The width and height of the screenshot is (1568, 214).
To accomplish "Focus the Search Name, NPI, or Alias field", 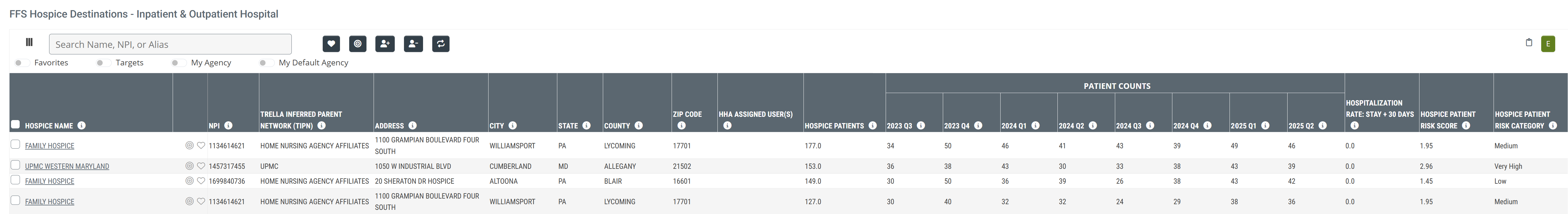I will pyautogui.click(x=170, y=44).
